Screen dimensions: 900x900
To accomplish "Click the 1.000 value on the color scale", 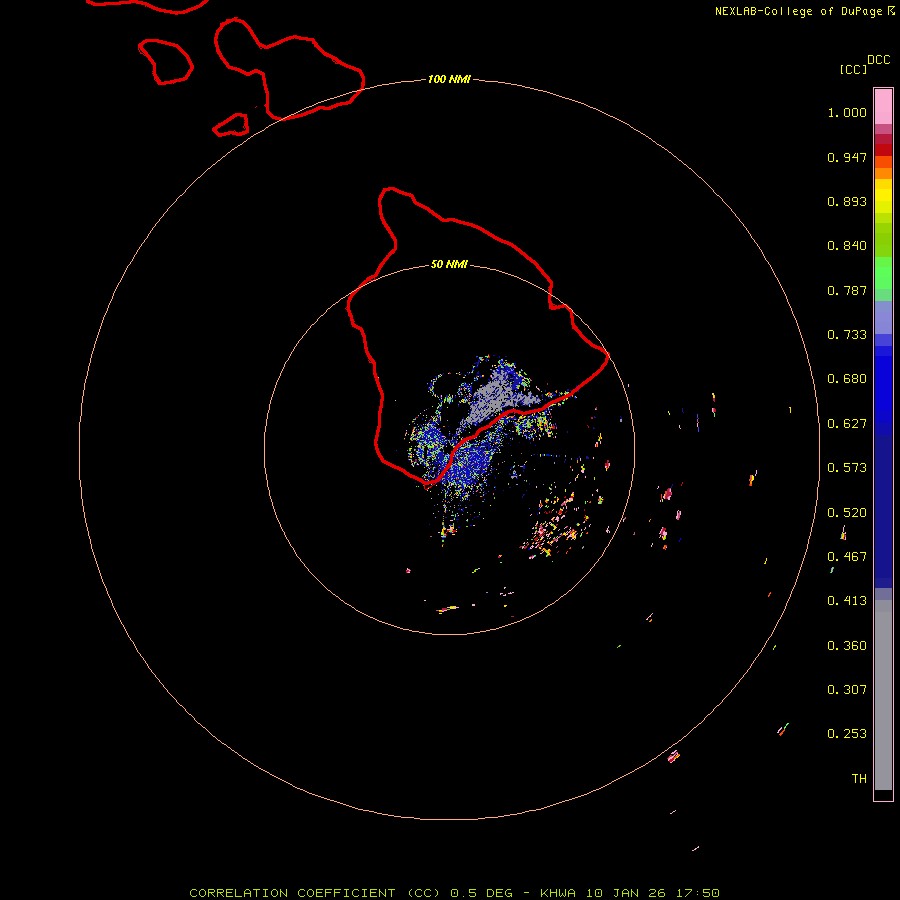I will (x=847, y=112).
